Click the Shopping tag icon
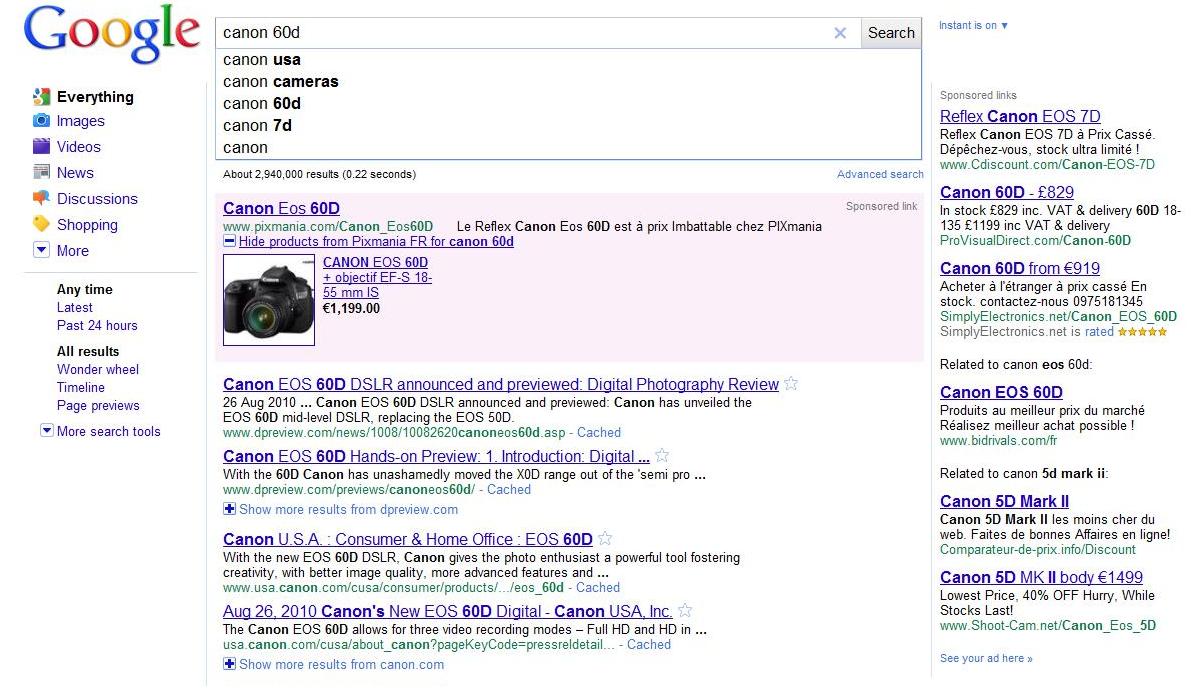Image resolution: width=1192 pixels, height=690 pixels. [41, 224]
